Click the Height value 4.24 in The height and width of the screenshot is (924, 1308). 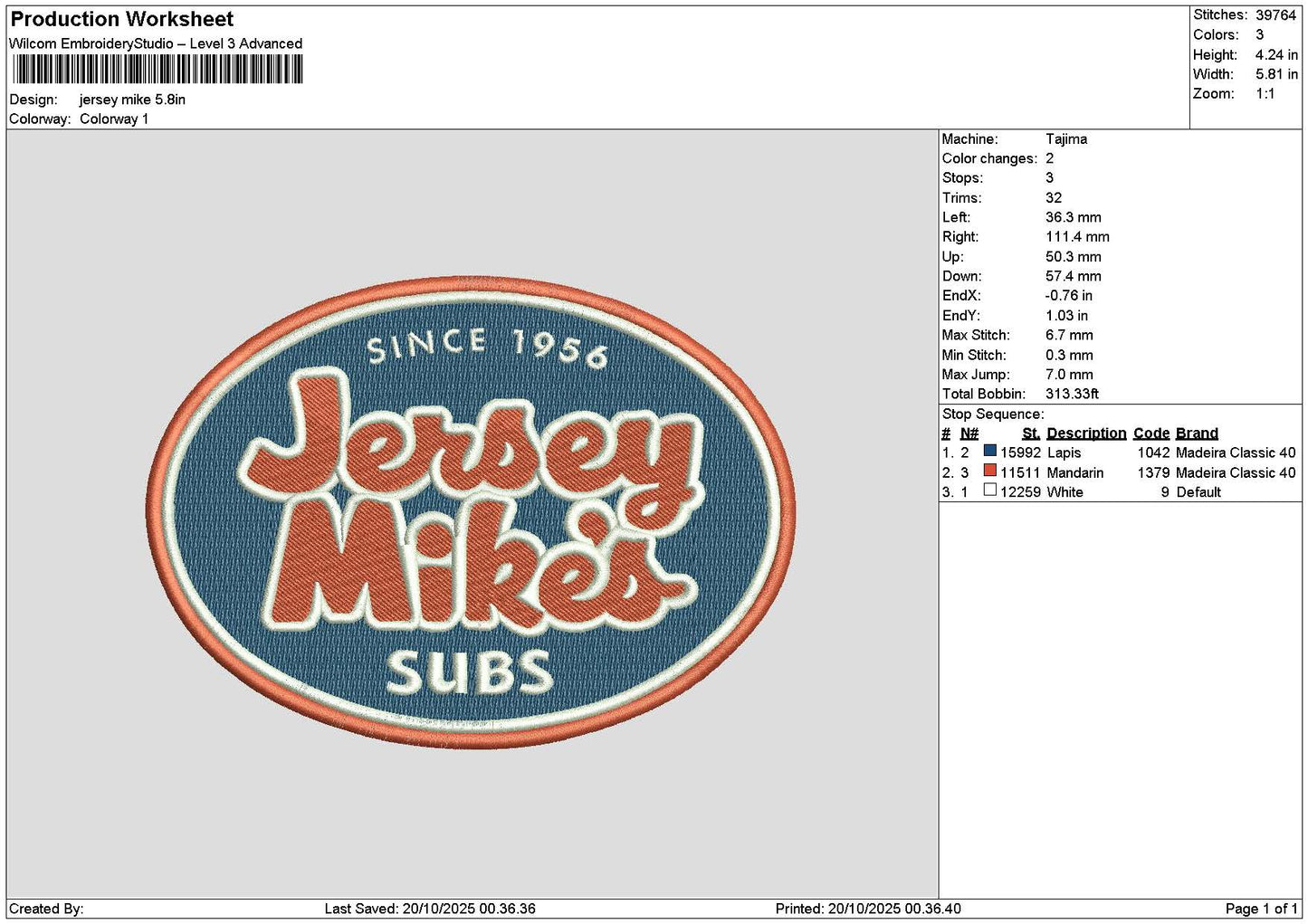coord(1276,54)
